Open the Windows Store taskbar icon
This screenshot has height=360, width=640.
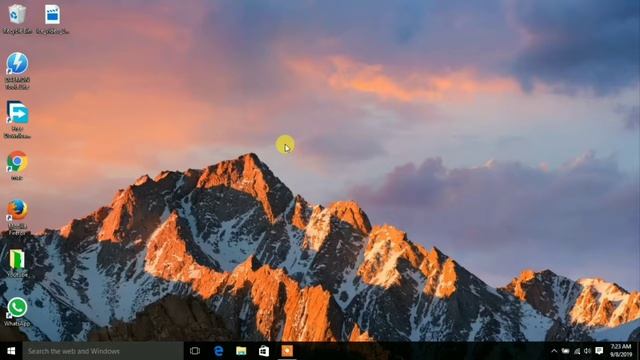pyautogui.click(x=264, y=351)
